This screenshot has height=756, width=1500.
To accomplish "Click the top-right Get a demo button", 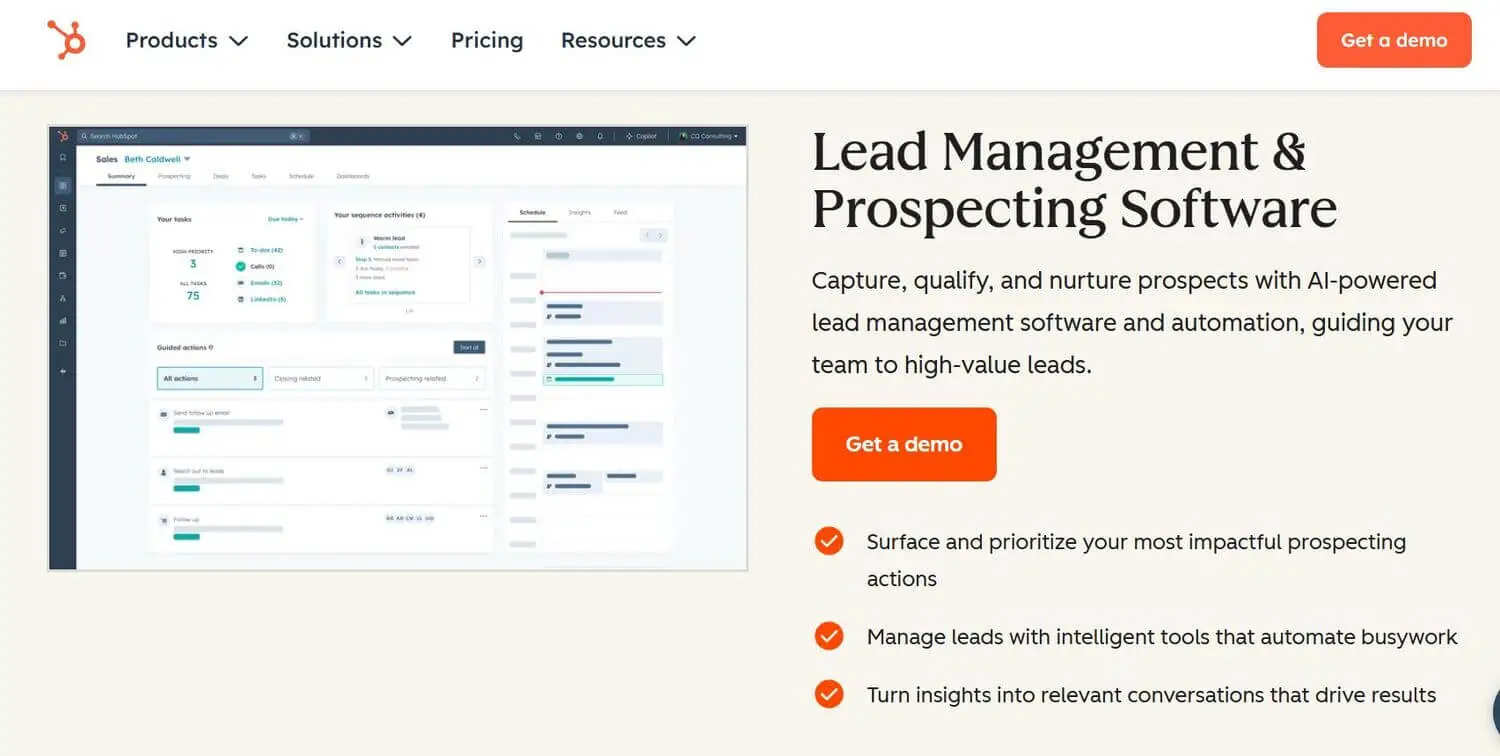I will coord(1393,40).
